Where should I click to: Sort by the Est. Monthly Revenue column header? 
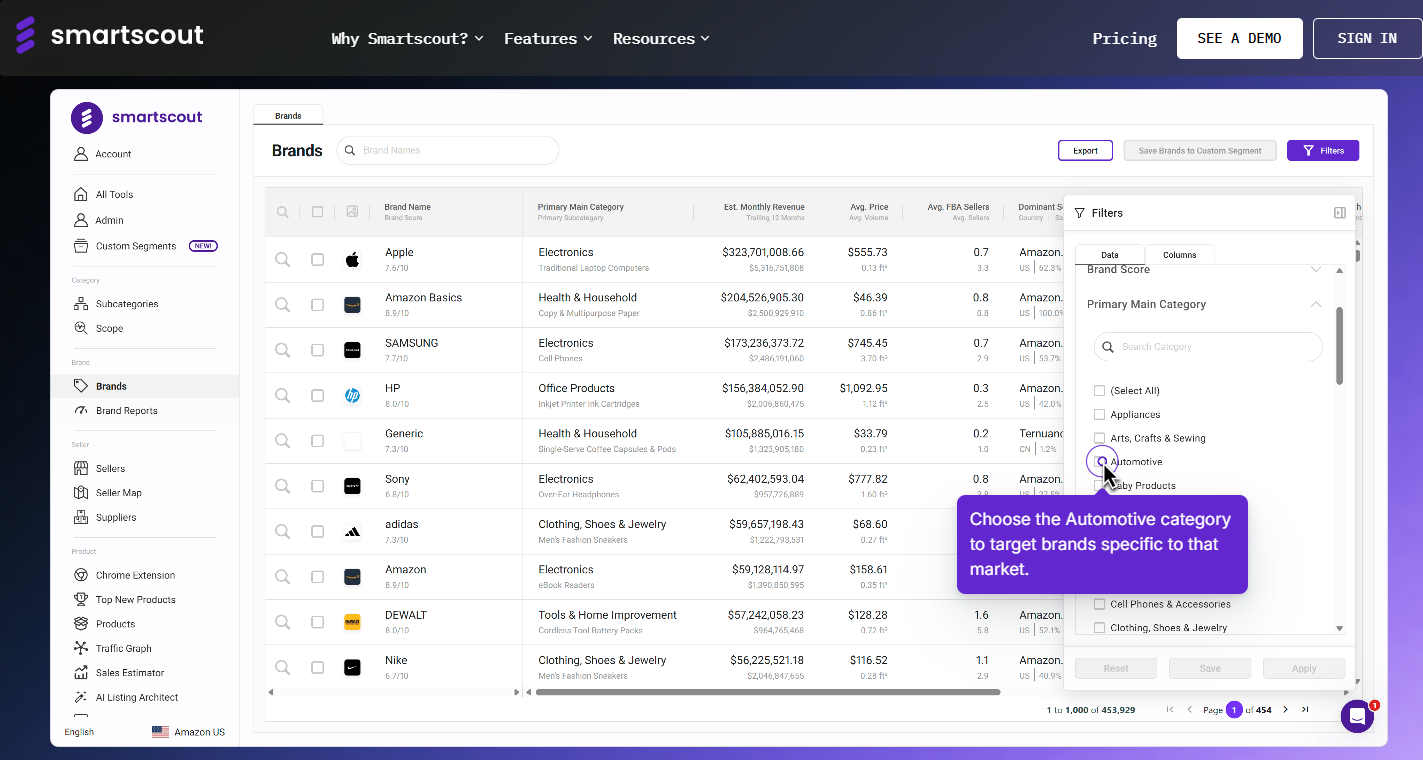(x=764, y=207)
